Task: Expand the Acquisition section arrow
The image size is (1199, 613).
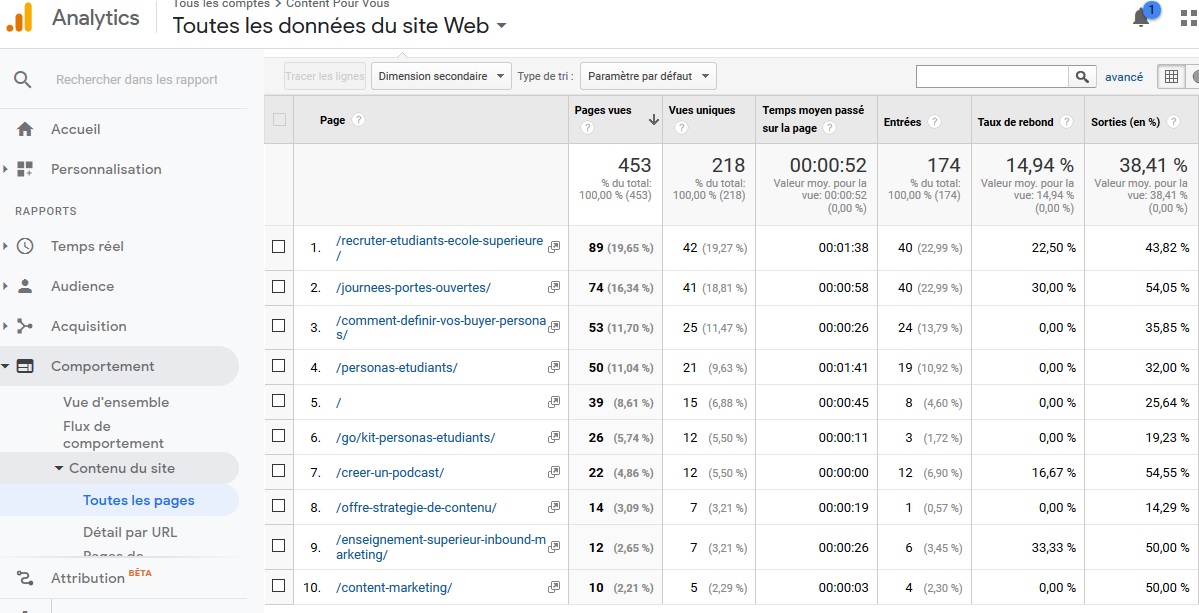Action: 5,326
